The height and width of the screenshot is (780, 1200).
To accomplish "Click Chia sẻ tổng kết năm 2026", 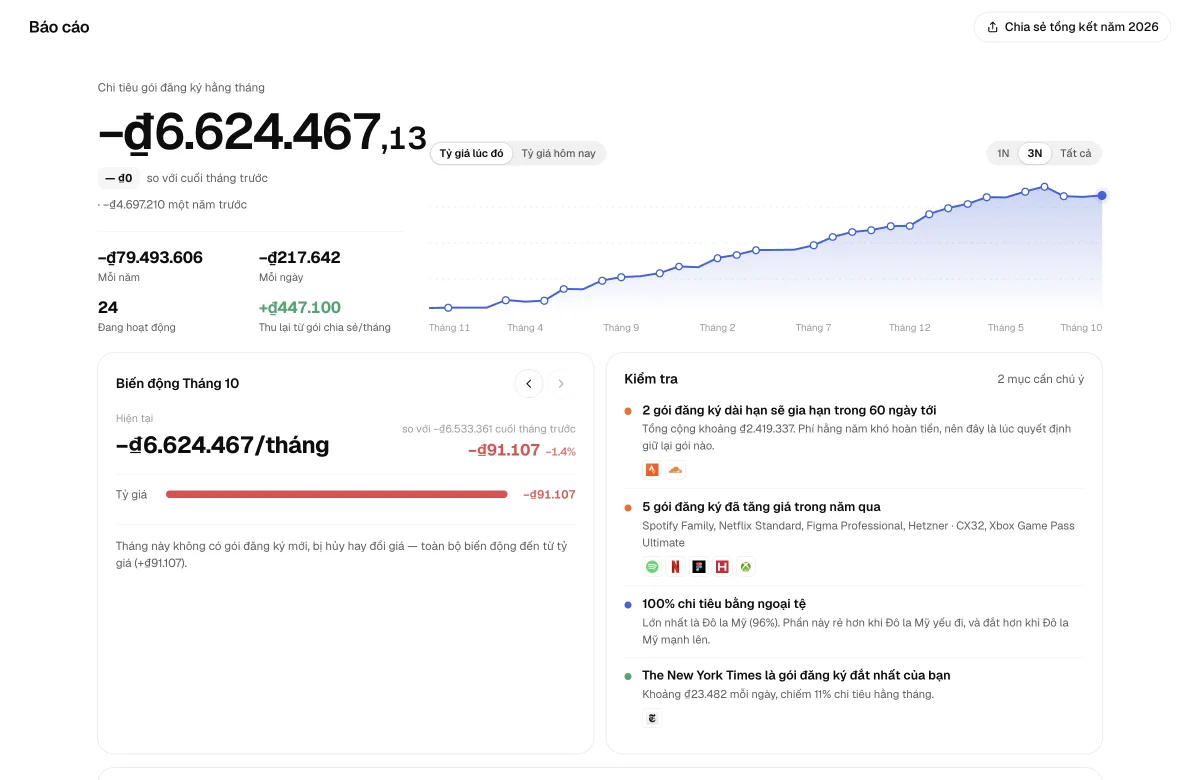I will click(1072, 27).
